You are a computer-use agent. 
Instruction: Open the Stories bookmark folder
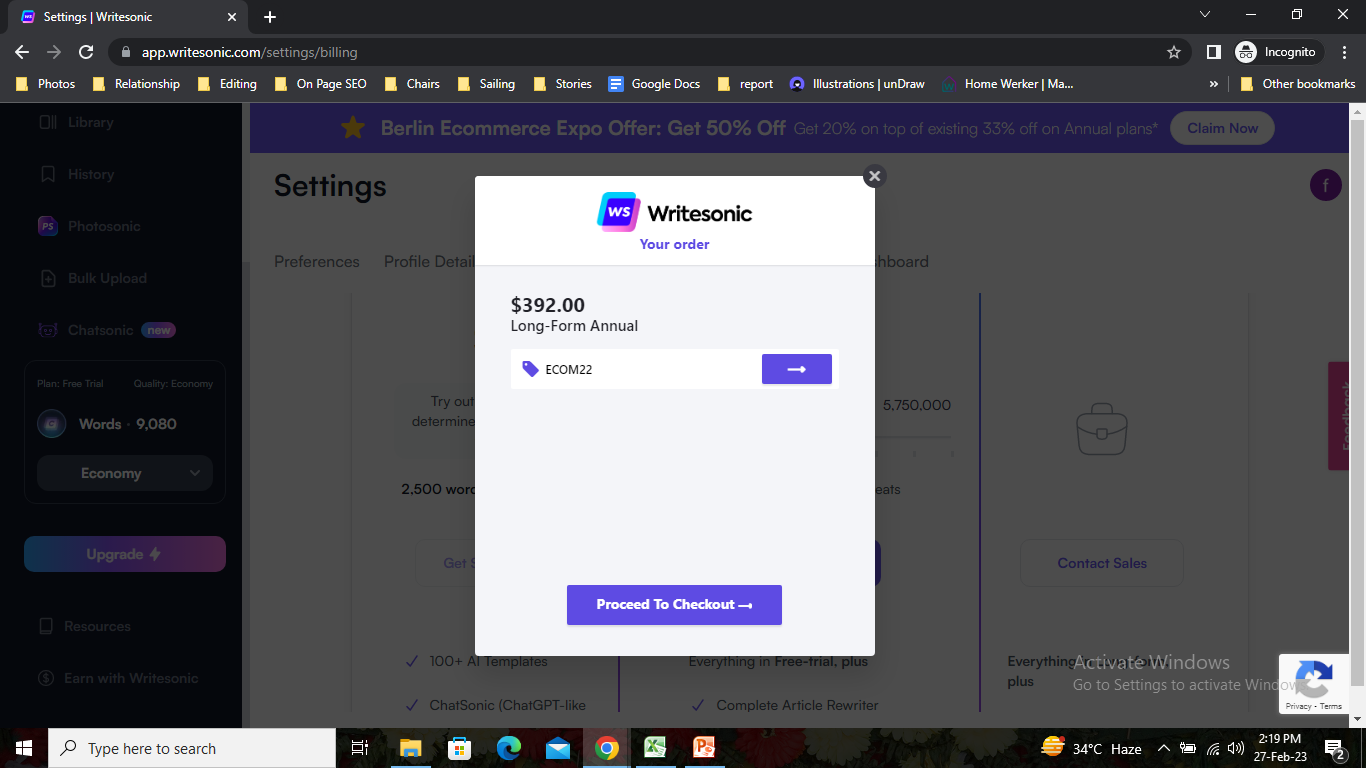[x=564, y=84]
